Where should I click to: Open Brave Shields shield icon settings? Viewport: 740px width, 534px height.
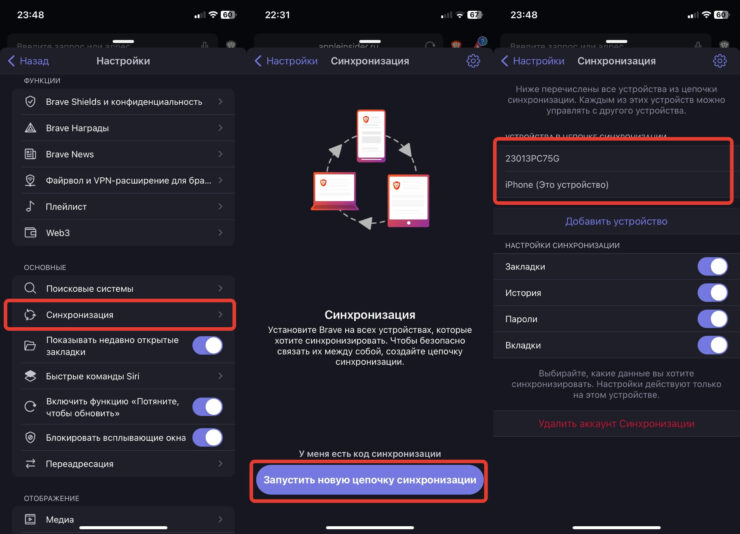[30, 101]
